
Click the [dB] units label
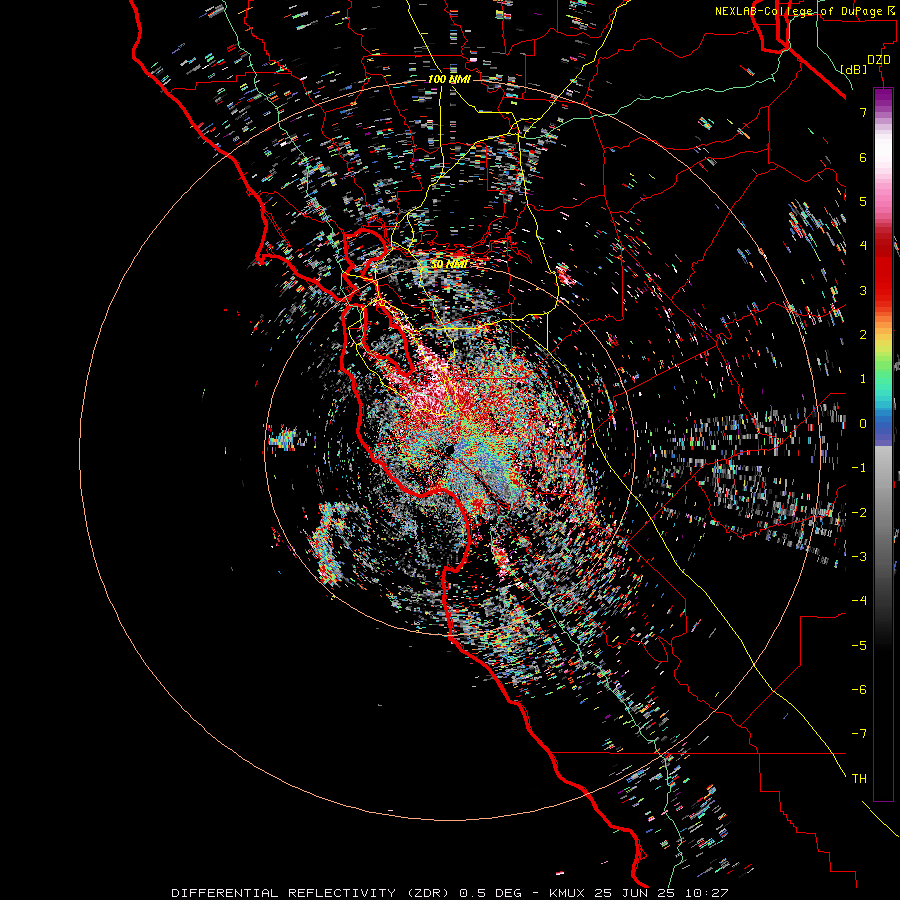(854, 69)
